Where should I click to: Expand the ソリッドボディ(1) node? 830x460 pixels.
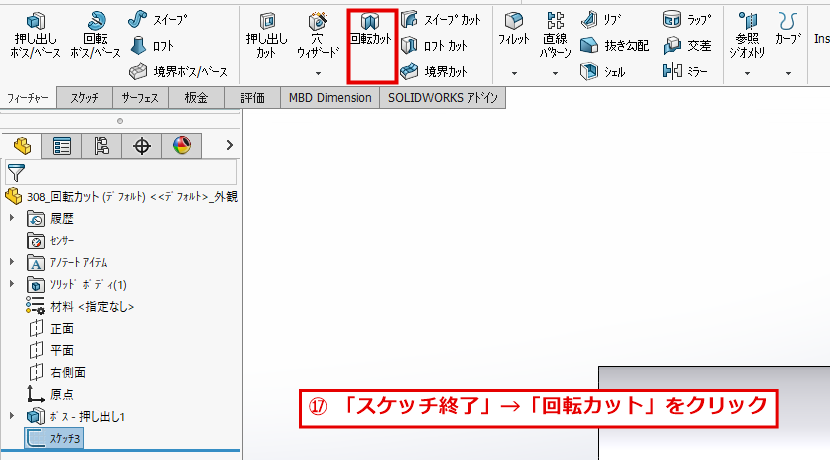(x=12, y=284)
